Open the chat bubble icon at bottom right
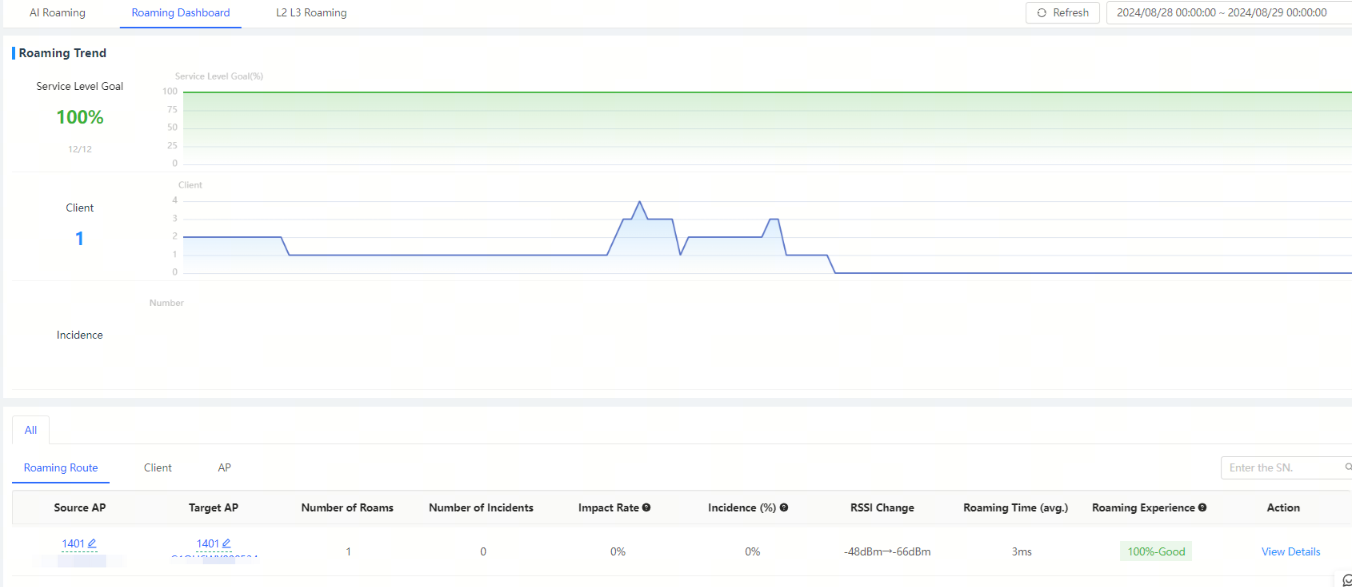This screenshot has width=1352, height=587. 1346,580
